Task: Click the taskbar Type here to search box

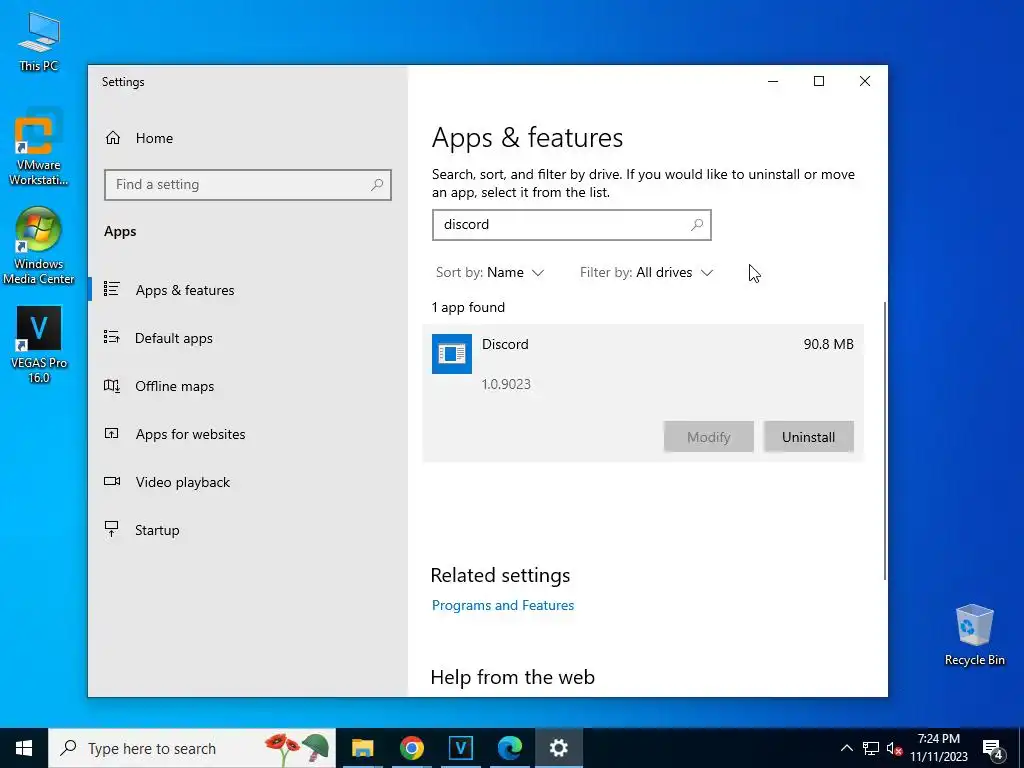Action: pos(192,748)
